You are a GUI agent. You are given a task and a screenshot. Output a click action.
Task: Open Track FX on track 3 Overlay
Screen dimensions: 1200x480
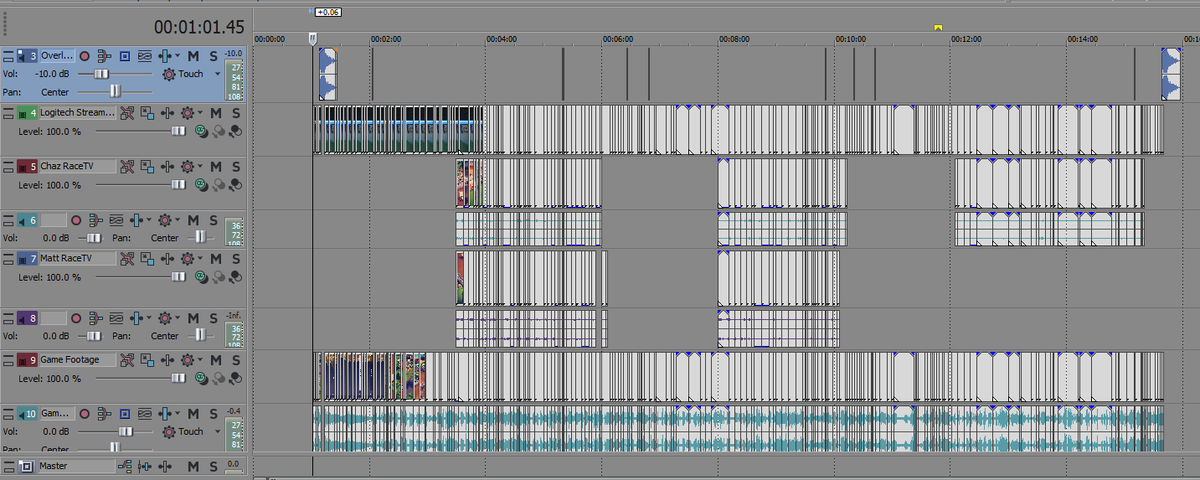click(x=164, y=56)
